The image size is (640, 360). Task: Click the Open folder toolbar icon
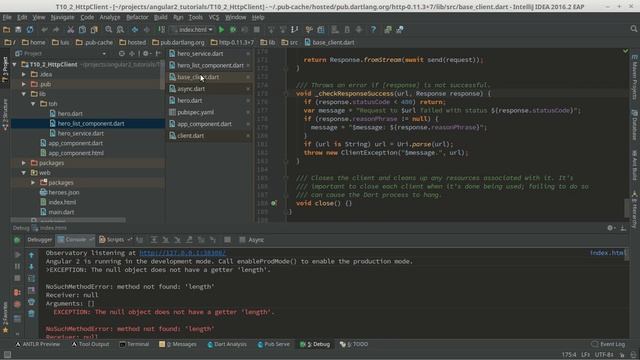[6, 29]
